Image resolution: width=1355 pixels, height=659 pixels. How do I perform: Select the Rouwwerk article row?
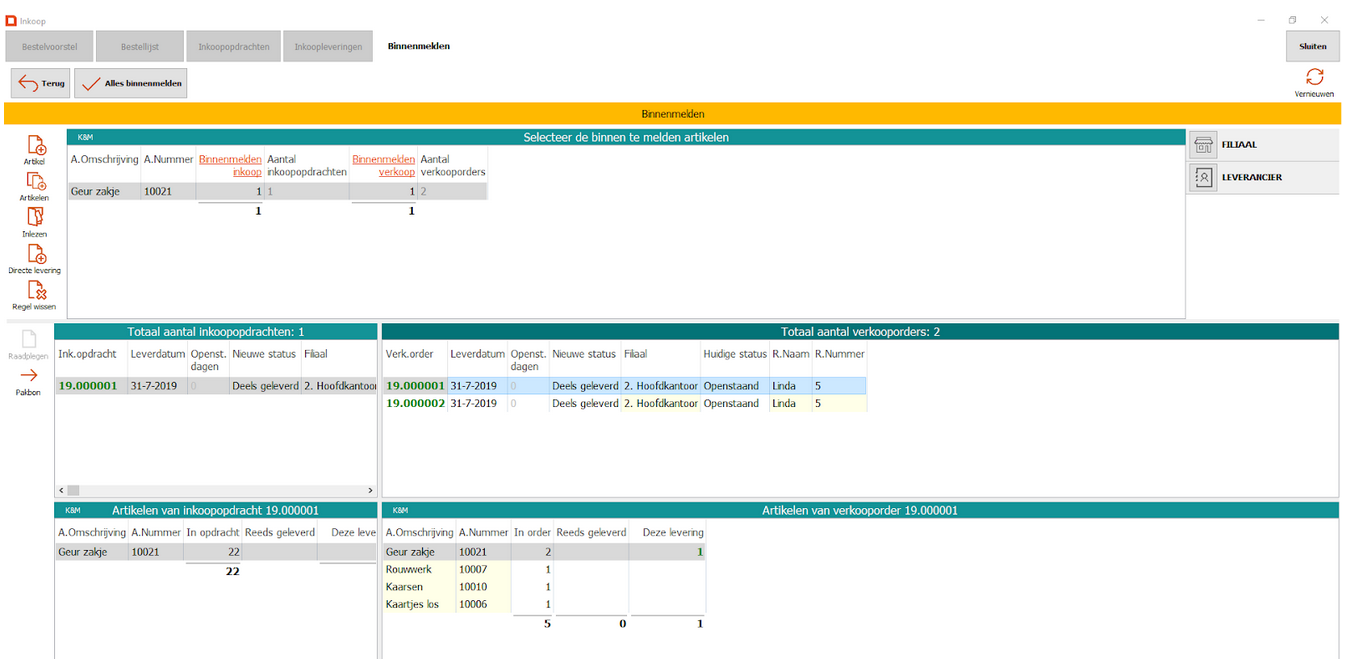click(x=408, y=569)
